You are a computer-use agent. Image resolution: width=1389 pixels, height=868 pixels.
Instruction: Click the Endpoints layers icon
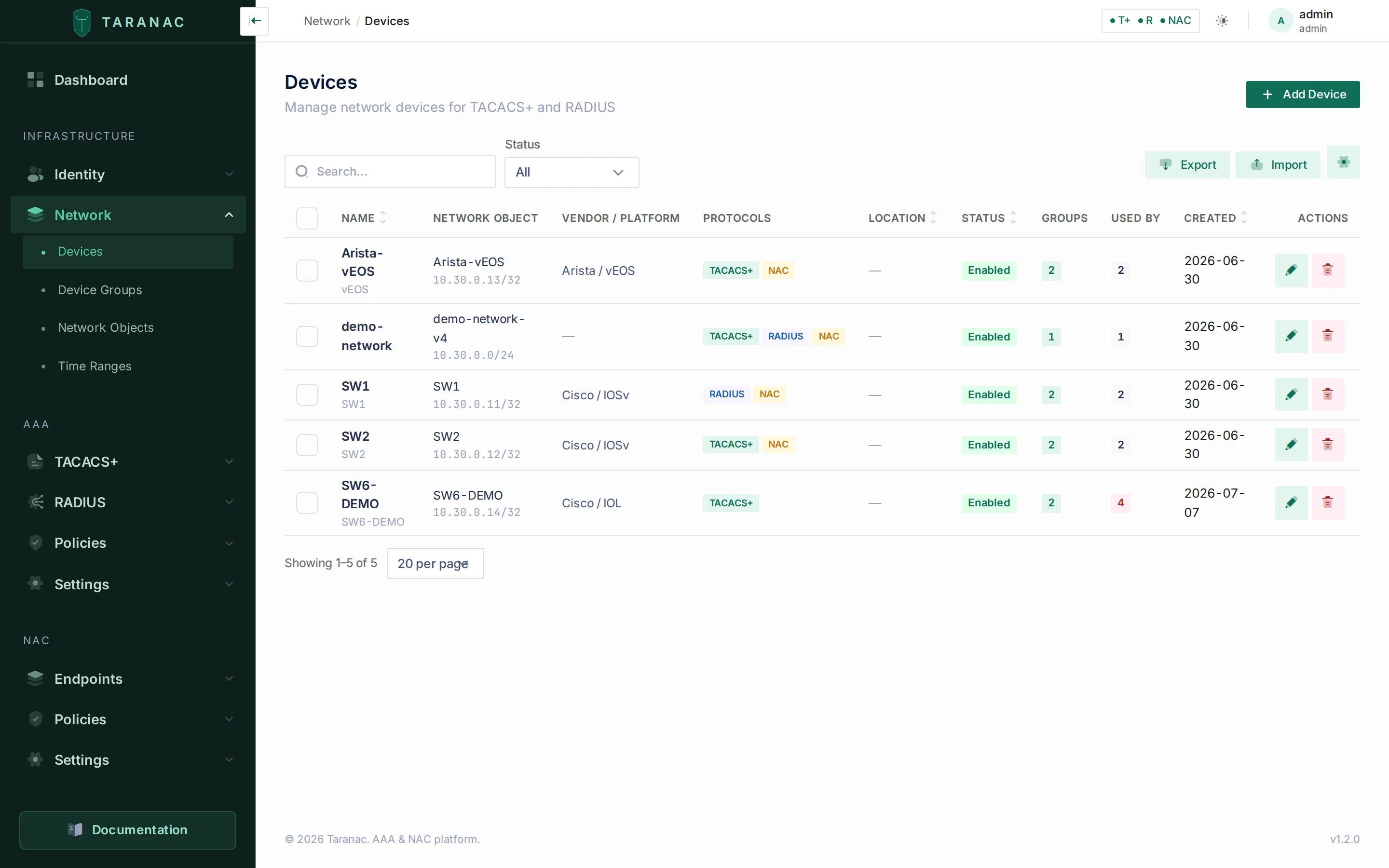click(36, 678)
